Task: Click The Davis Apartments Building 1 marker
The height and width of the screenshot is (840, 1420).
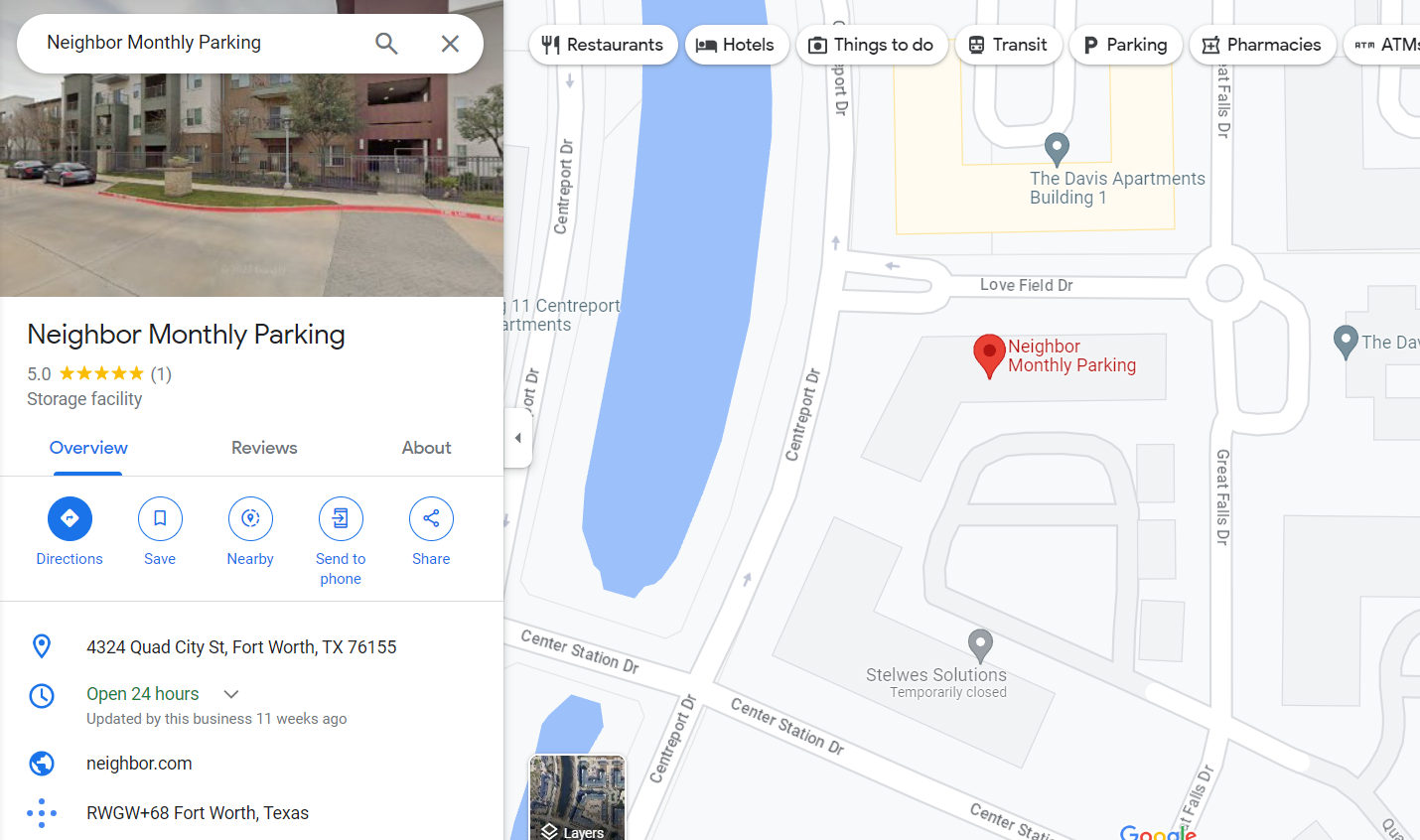Action: pos(1057,150)
